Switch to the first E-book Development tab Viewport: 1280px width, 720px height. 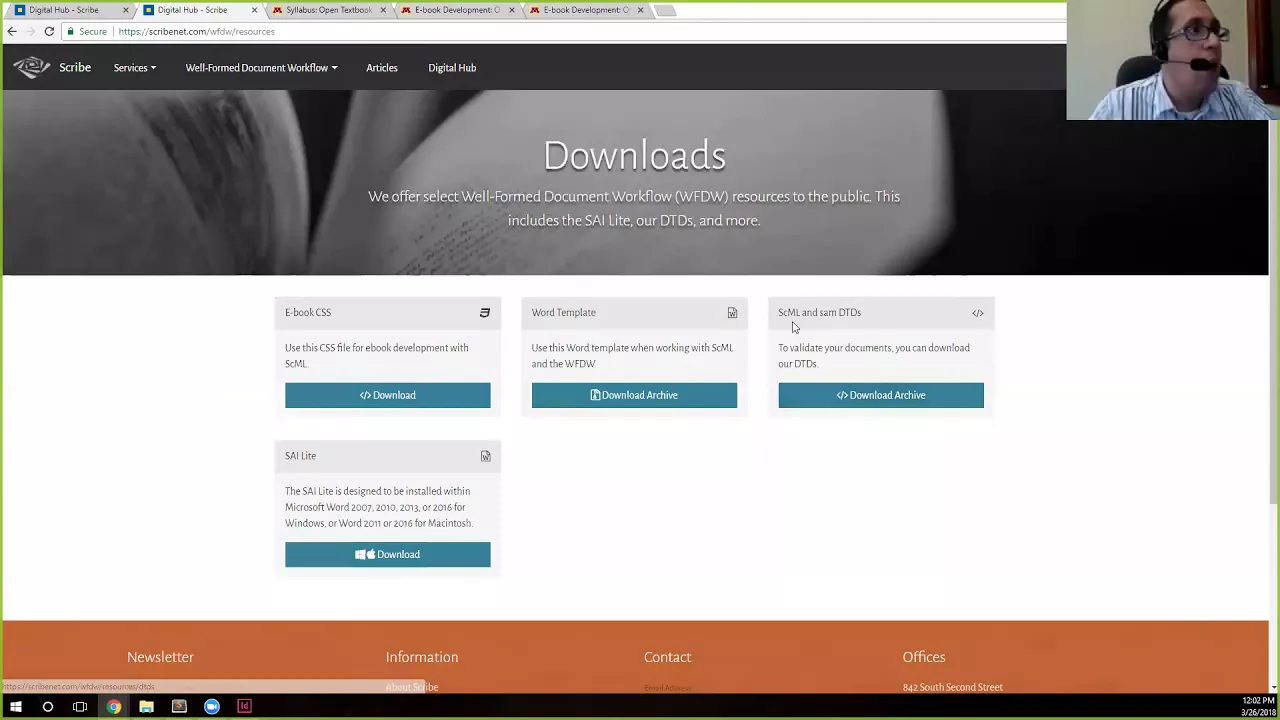[456, 10]
